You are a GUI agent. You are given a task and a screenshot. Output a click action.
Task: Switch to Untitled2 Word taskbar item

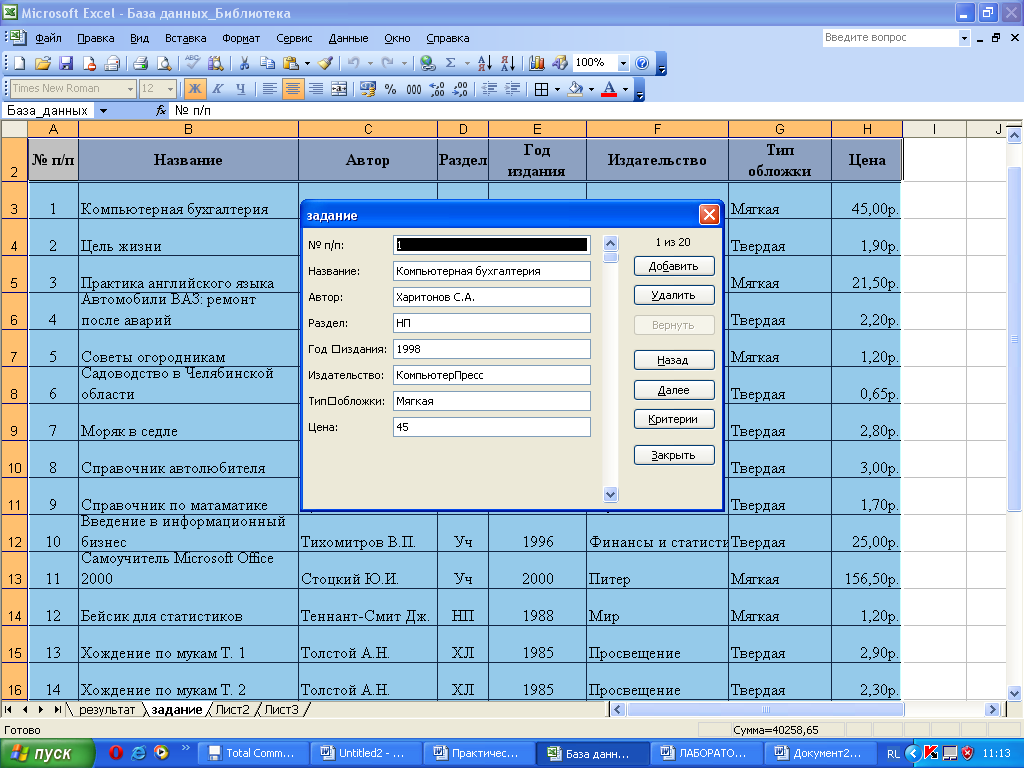tap(365, 753)
